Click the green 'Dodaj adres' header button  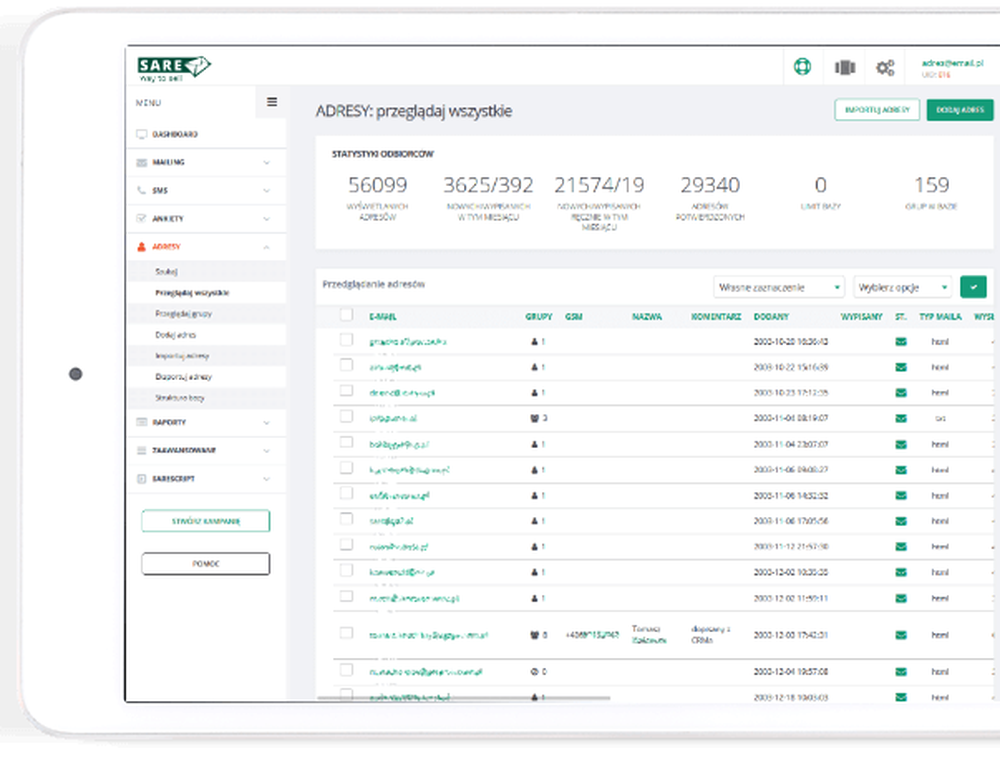point(960,110)
